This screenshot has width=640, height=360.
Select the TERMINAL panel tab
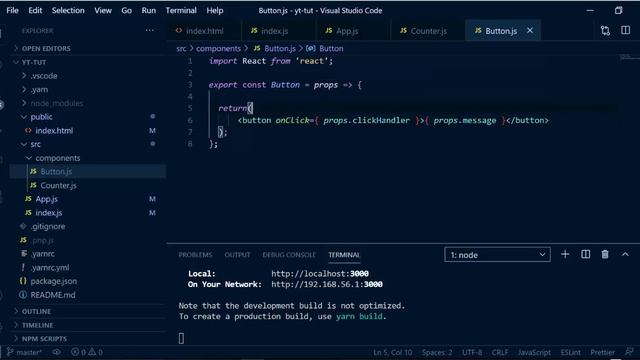tap(344, 255)
